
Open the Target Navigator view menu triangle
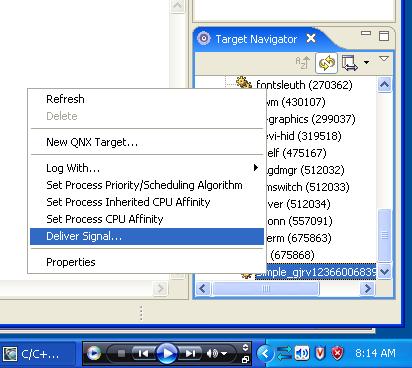pos(384,59)
